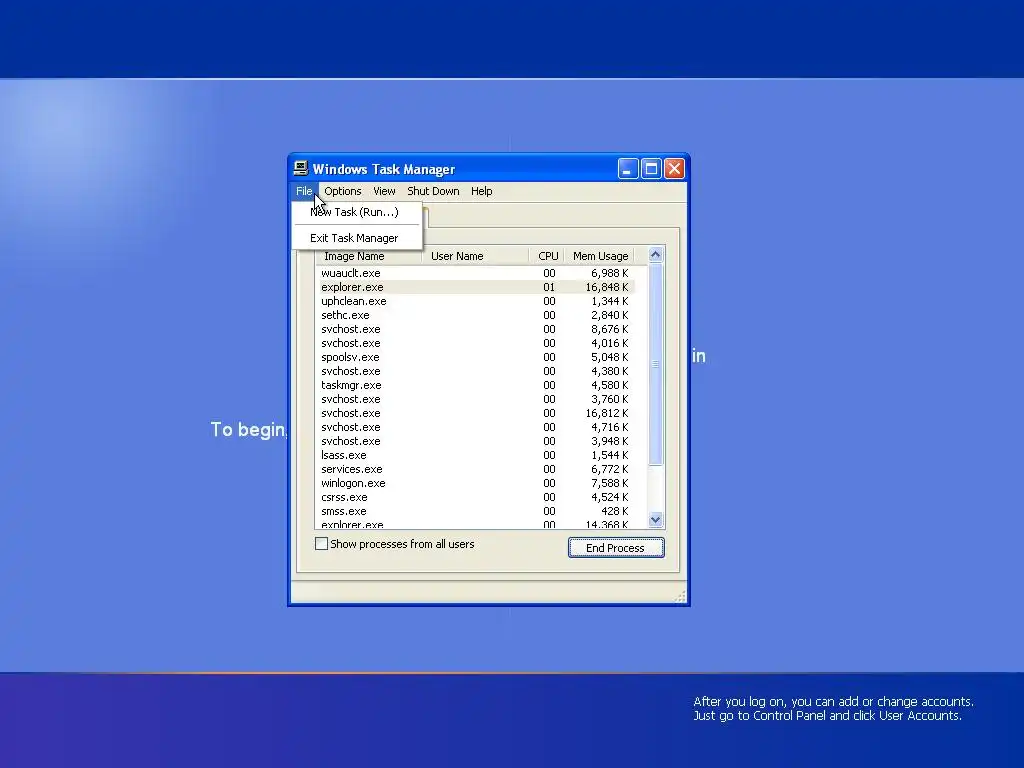The image size is (1024, 768).
Task: Click the process list scroll up arrow
Action: click(656, 255)
